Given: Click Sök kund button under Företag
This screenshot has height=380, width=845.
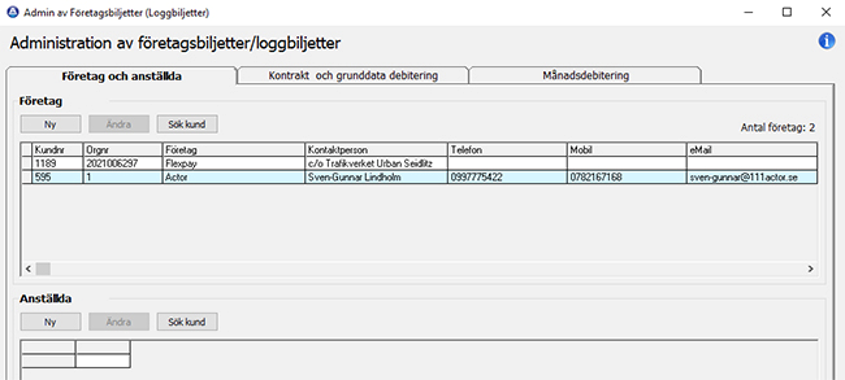Looking at the screenshot, I should click(187, 124).
